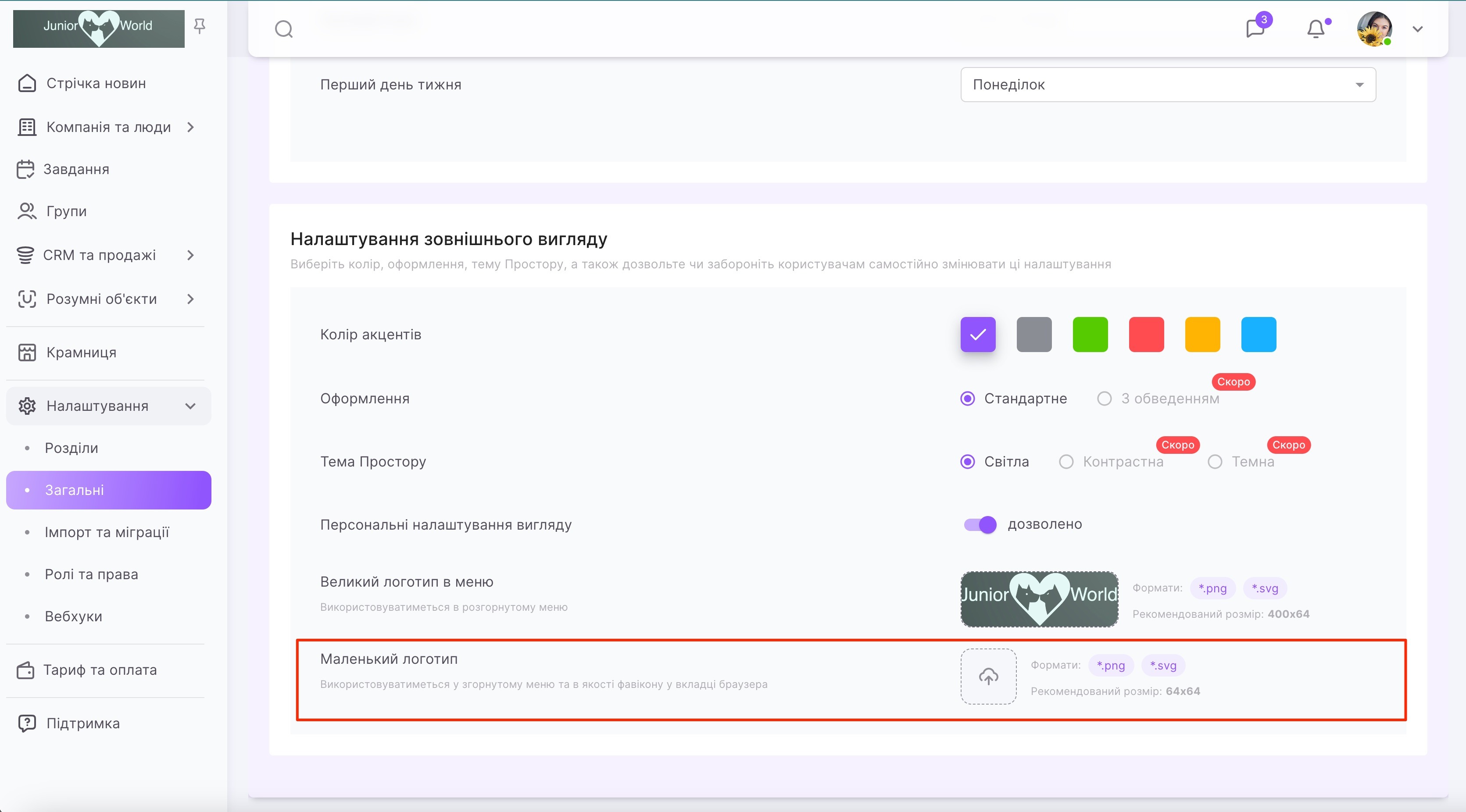
Task: Select the Стандартне radio option
Action: coord(967,399)
